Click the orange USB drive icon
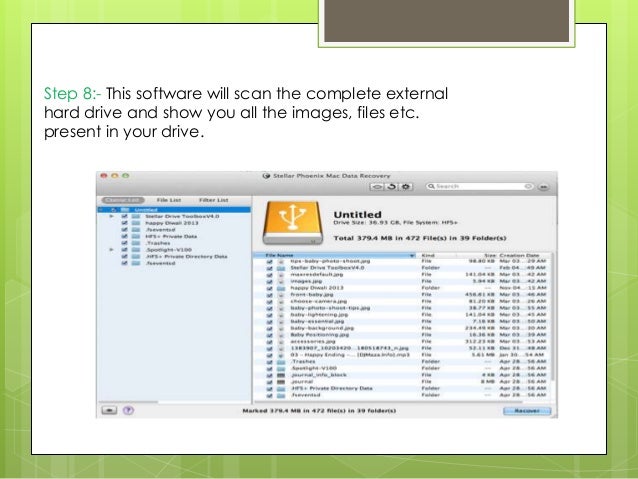The image size is (638, 479). (293, 223)
